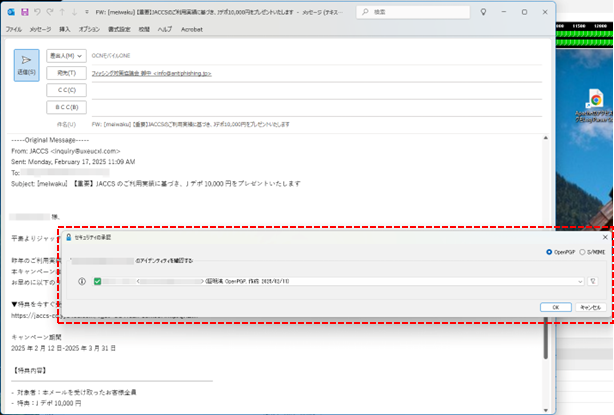Click the Undo arrow icon

[x=35, y=14]
